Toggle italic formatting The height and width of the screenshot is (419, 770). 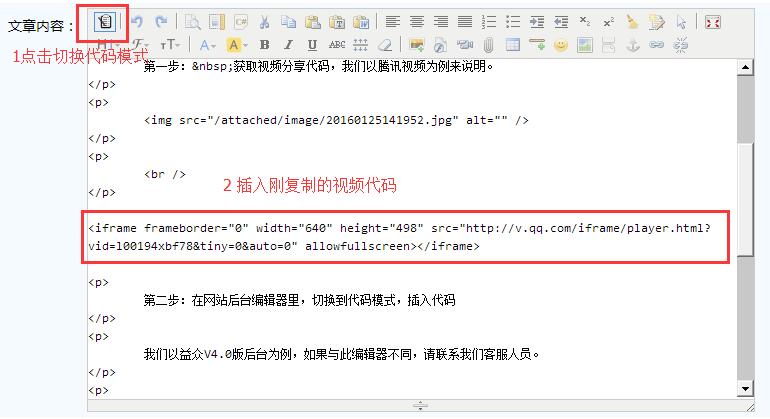(289, 45)
